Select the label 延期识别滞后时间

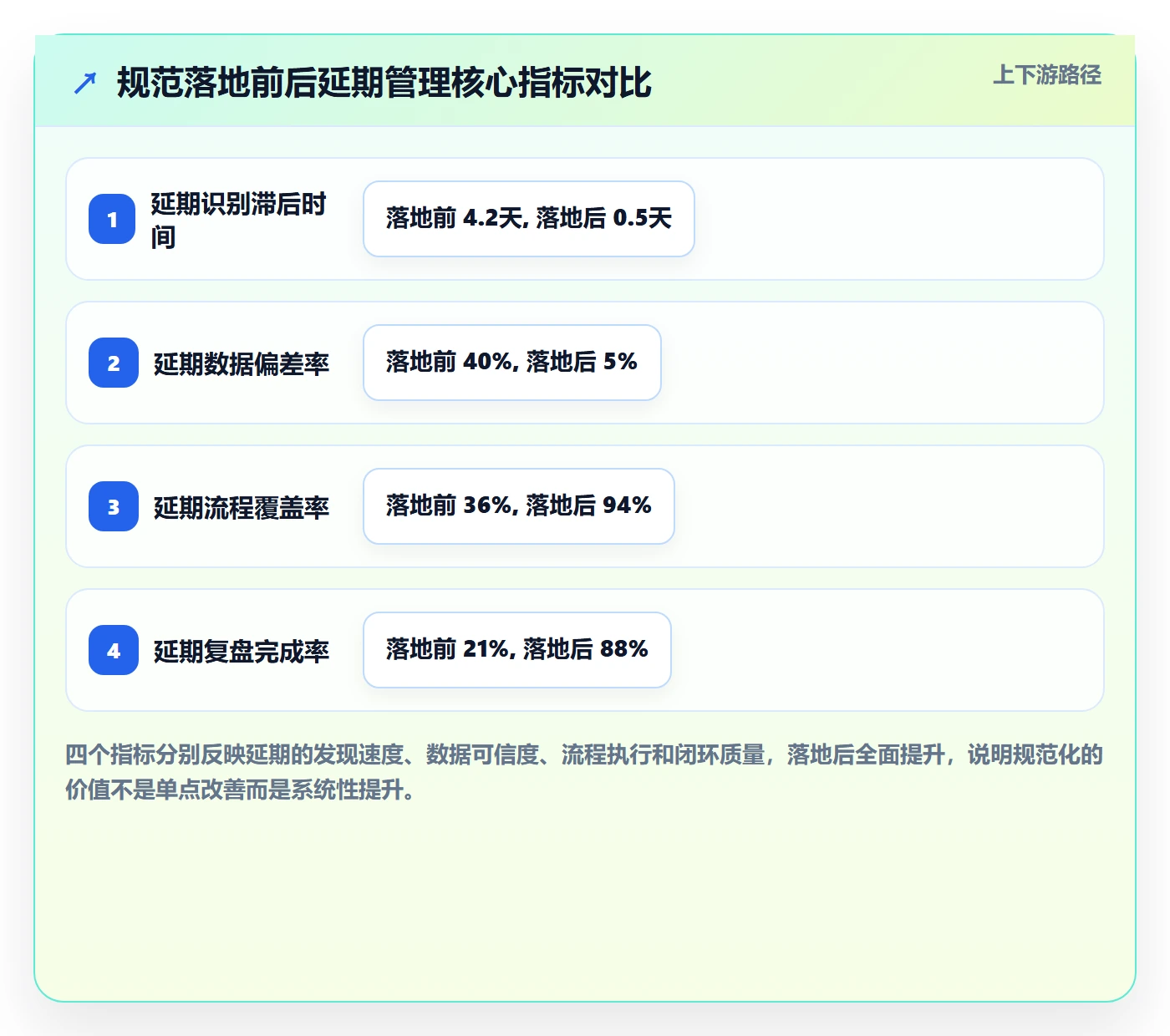pyautogui.click(x=239, y=220)
